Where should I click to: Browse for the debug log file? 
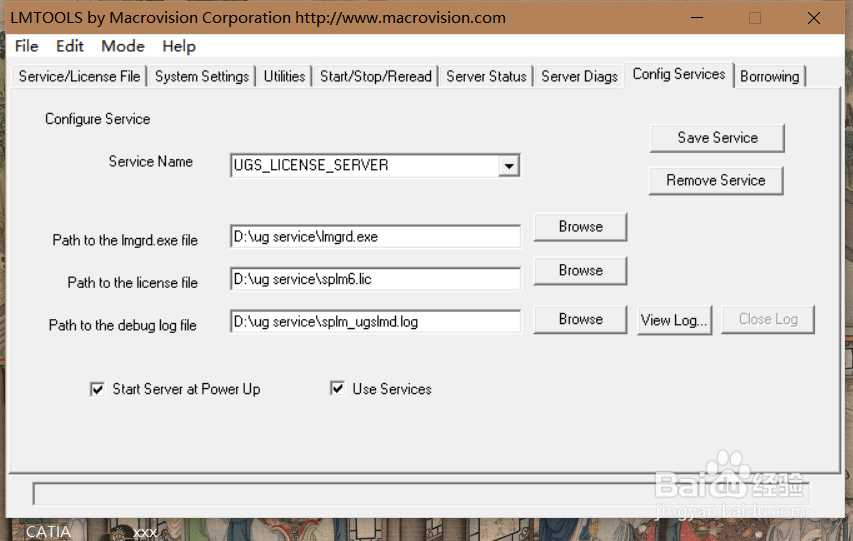coord(580,319)
